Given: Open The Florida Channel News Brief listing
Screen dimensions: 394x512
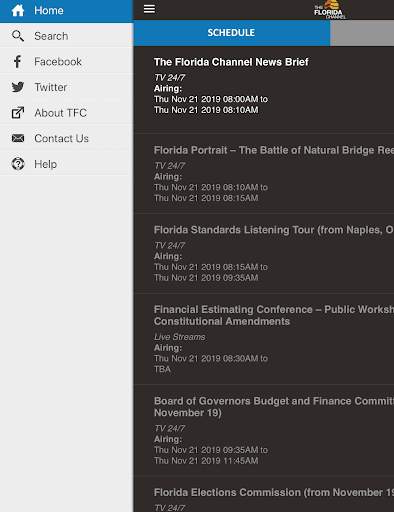Looking at the screenshot, I should click(x=264, y=89).
